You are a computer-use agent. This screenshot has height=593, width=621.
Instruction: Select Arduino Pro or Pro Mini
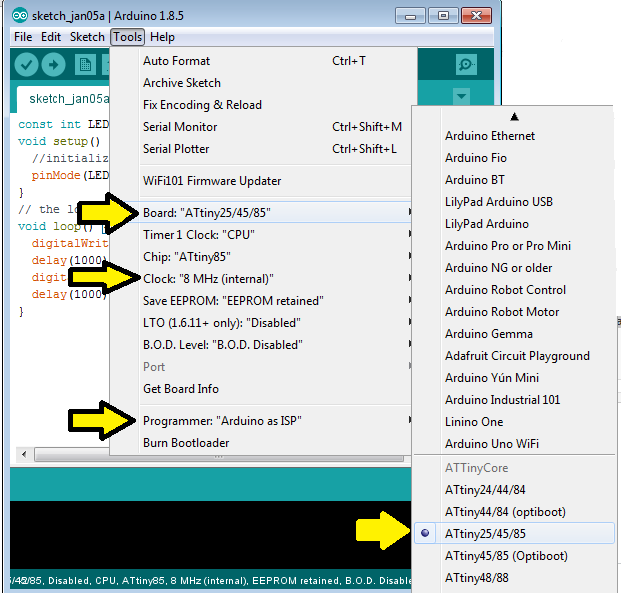click(514, 246)
